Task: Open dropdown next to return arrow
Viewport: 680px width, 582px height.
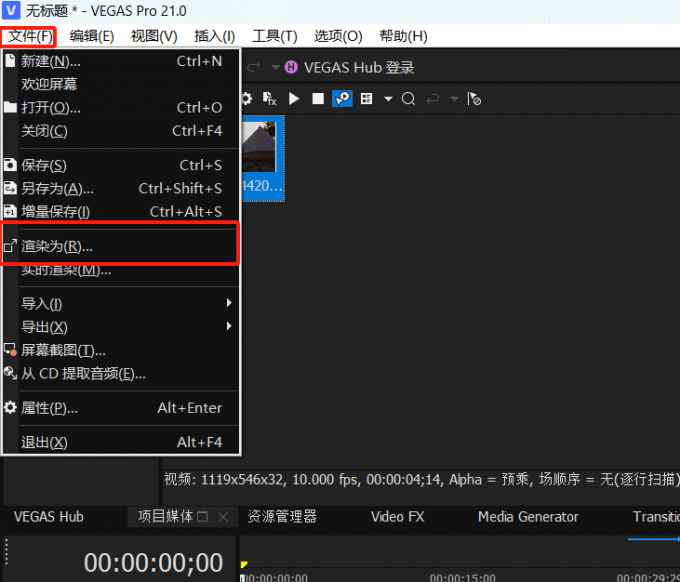Action: (x=454, y=99)
